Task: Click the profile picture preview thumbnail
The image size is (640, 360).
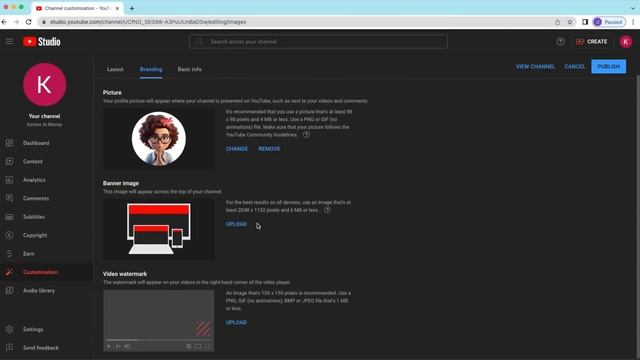Action: (x=158, y=139)
